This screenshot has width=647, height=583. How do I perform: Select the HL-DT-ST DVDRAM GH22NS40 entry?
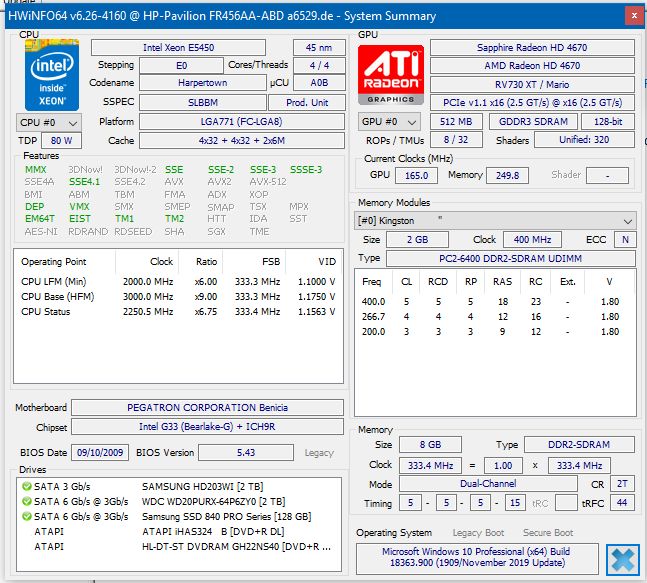[x=178, y=546]
